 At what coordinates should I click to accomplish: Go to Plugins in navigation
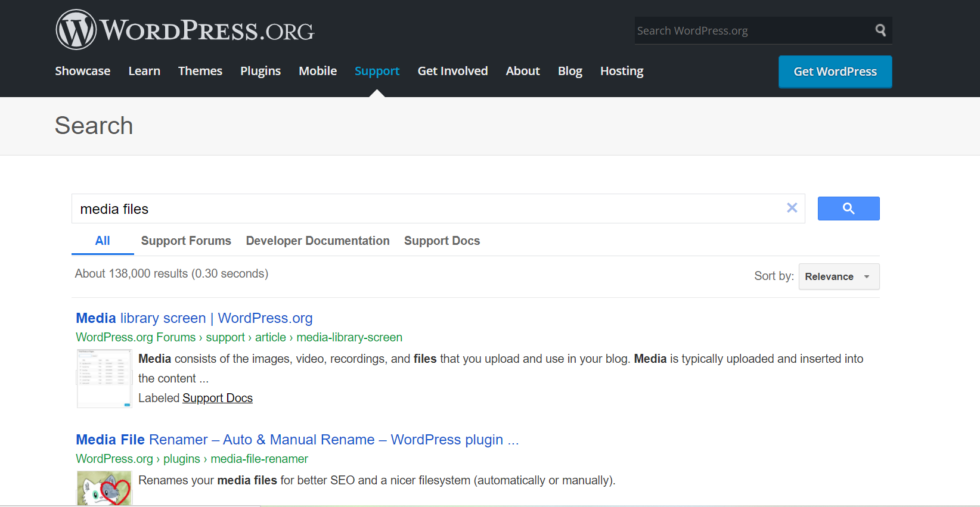[261, 71]
